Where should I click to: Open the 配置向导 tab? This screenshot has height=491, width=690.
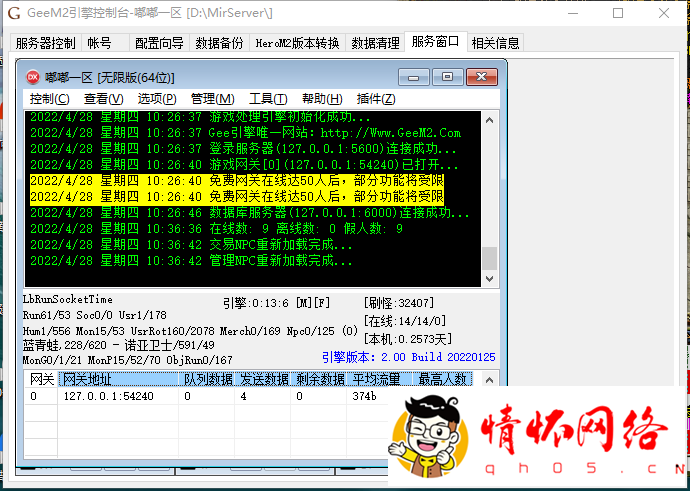coord(159,43)
